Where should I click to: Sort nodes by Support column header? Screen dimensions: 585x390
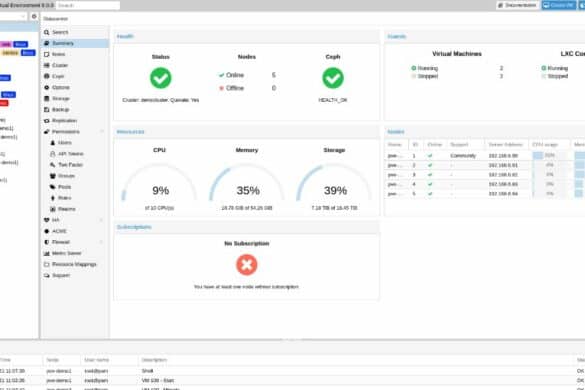click(466, 144)
